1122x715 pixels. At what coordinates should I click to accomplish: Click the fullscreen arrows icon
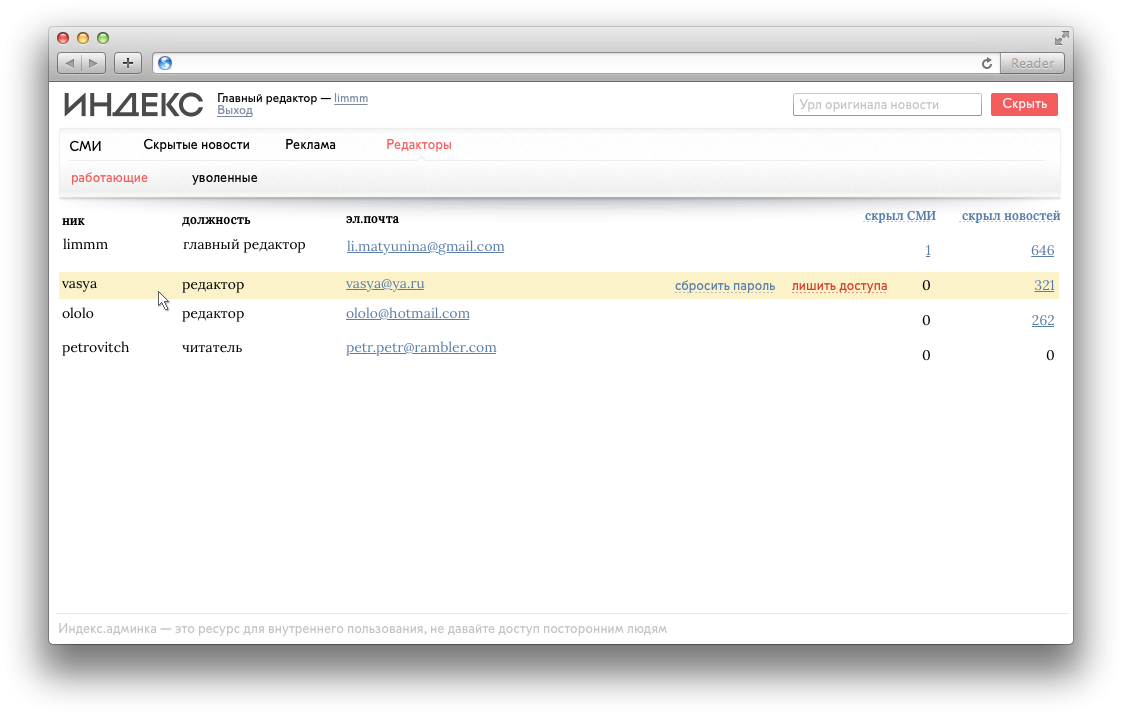point(1061,38)
